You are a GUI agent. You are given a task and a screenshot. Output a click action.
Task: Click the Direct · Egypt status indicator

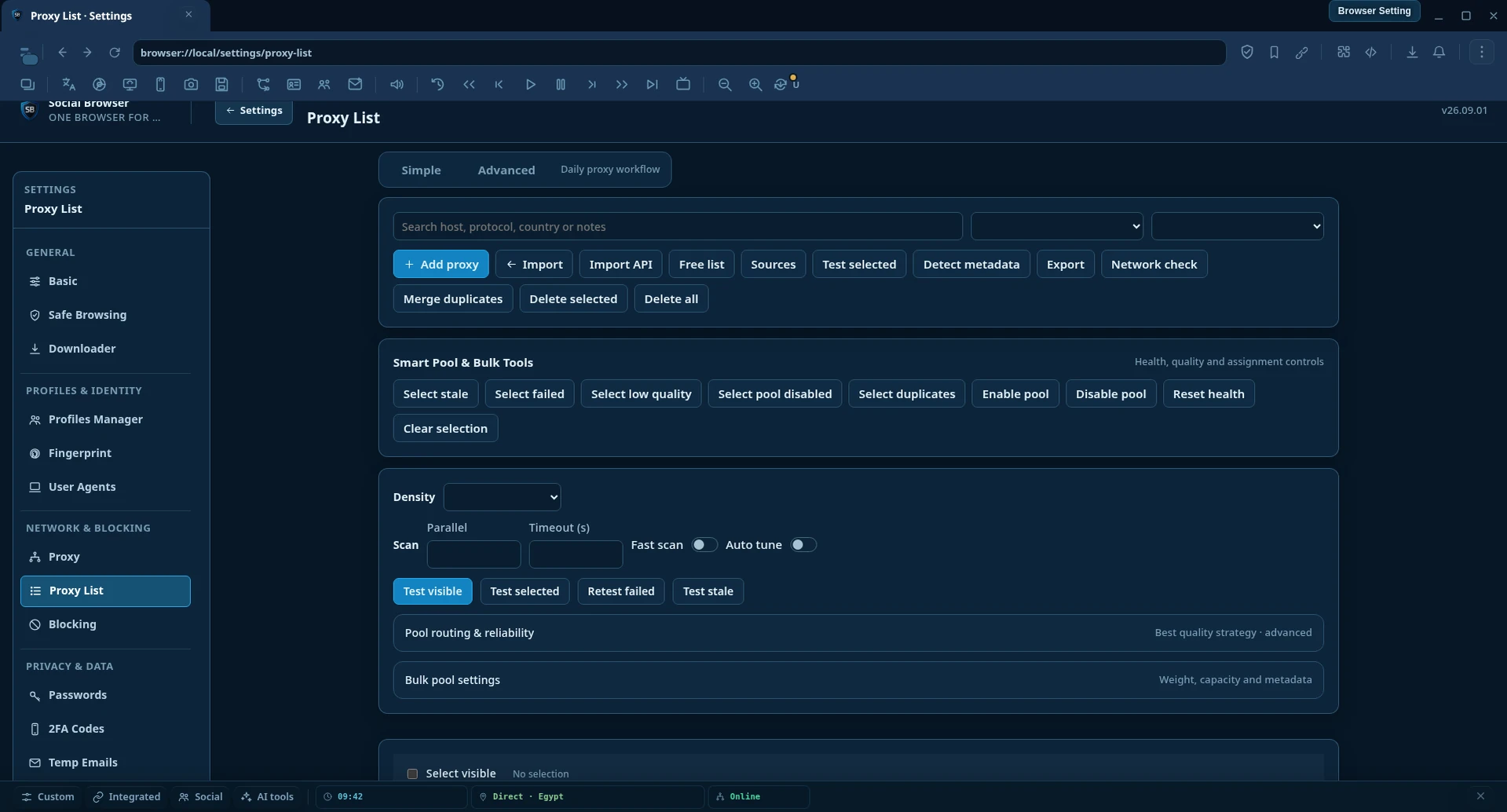(x=587, y=796)
